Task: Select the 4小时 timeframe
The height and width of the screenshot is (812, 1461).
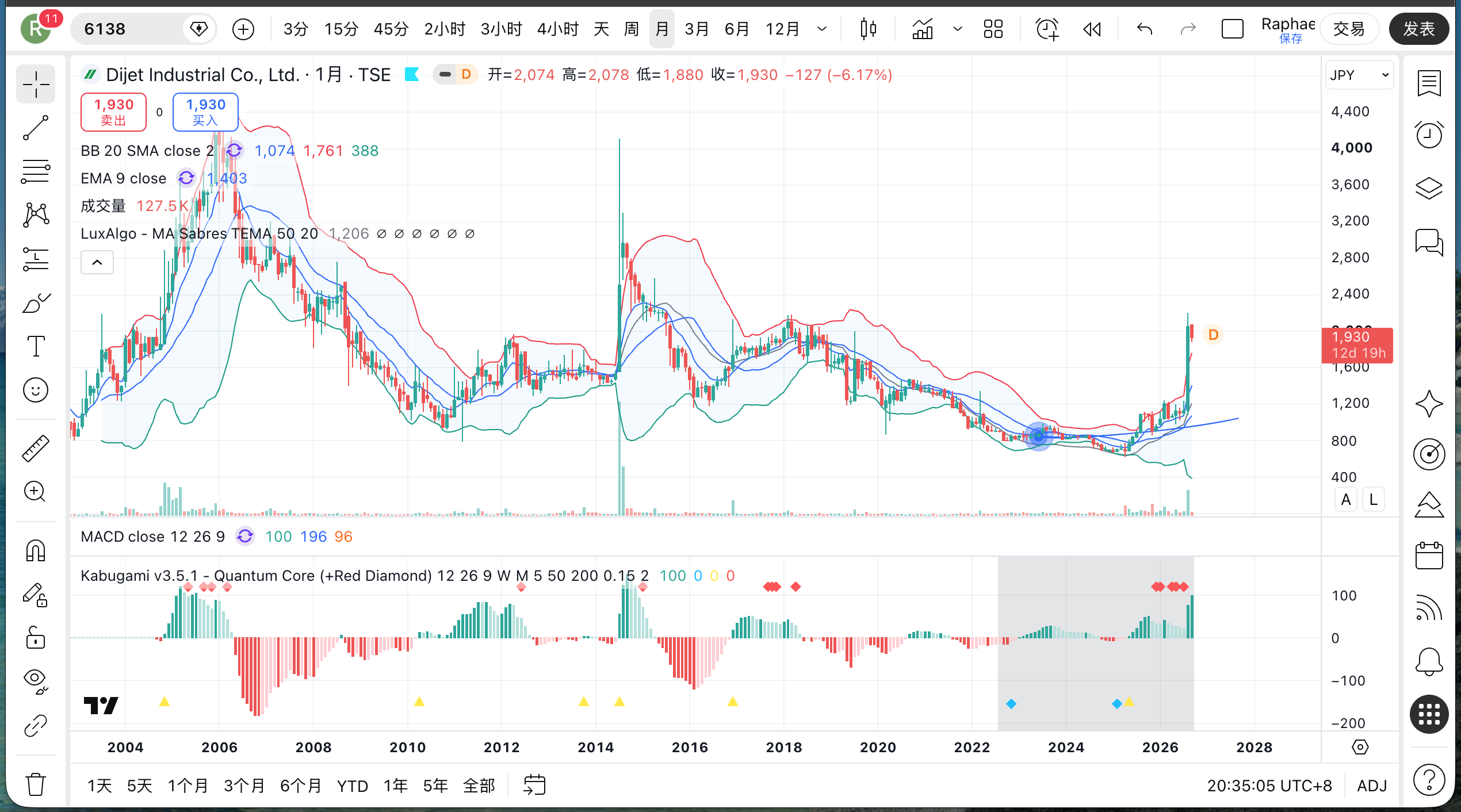Action: tap(557, 29)
